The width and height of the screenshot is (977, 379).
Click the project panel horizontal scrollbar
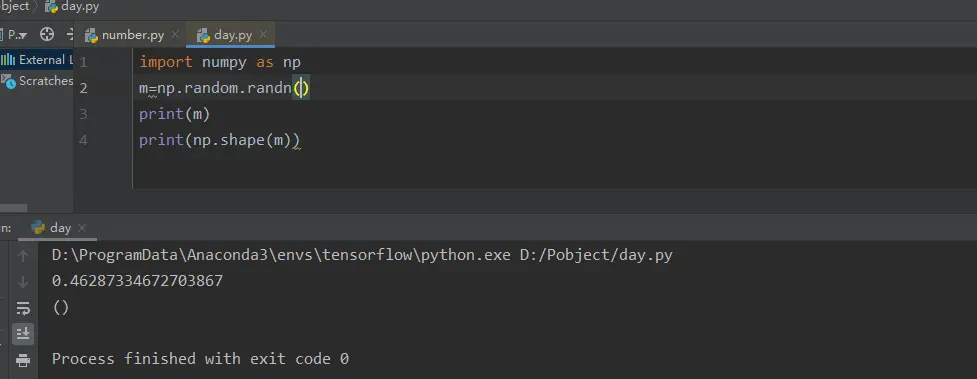click(13, 208)
